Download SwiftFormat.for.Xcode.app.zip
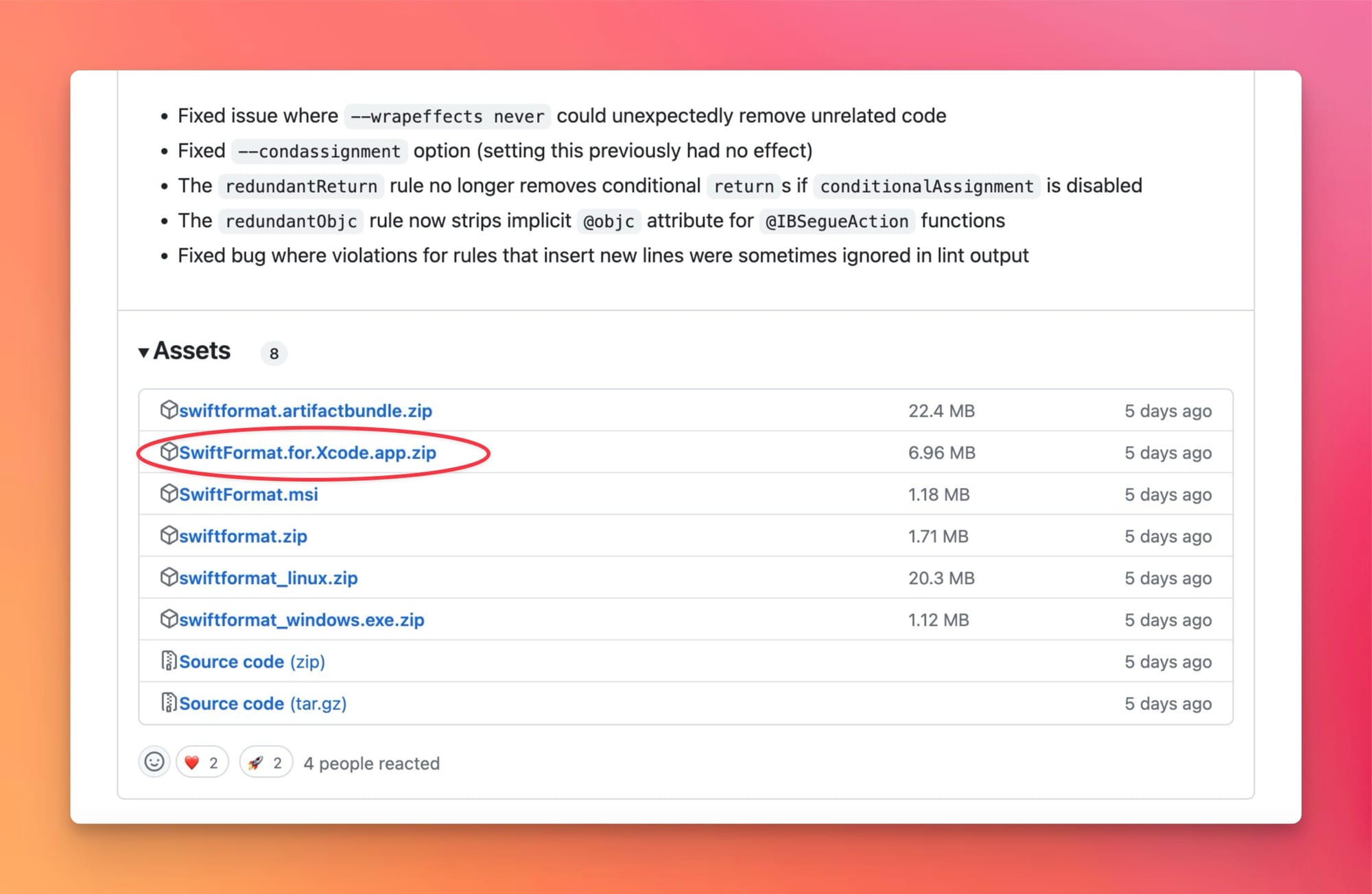 point(307,453)
